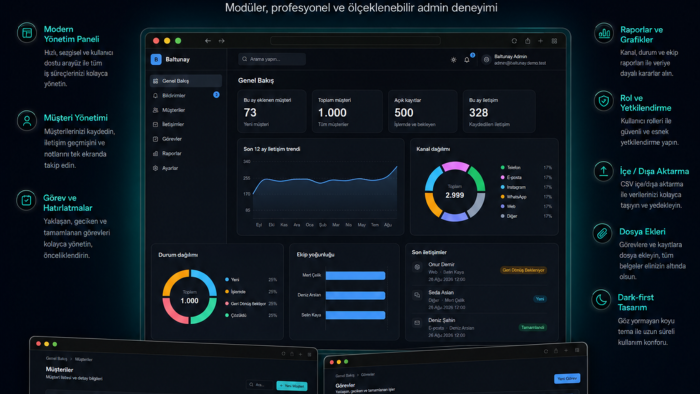Open Görevler in the sidebar
This screenshot has width=700, height=394.
[x=186, y=139]
